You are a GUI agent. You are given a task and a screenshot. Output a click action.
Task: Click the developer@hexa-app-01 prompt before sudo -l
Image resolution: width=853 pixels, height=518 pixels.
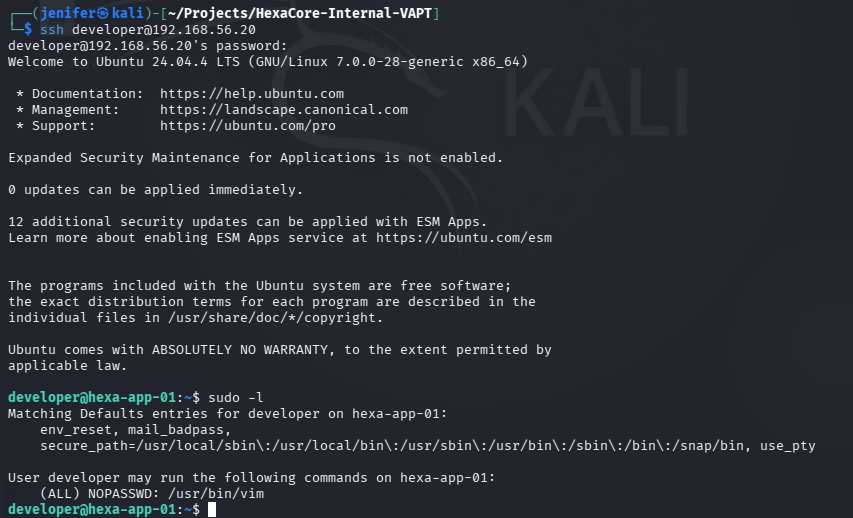tap(92, 398)
